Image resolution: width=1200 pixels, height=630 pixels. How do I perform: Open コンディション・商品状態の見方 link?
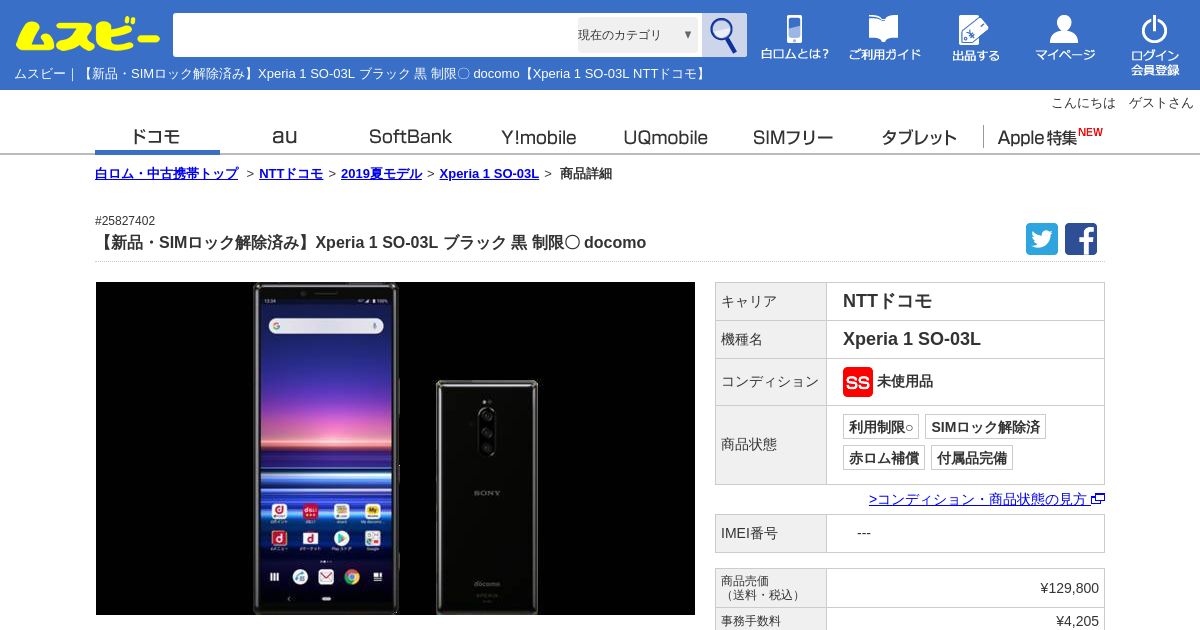pos(986,499)
